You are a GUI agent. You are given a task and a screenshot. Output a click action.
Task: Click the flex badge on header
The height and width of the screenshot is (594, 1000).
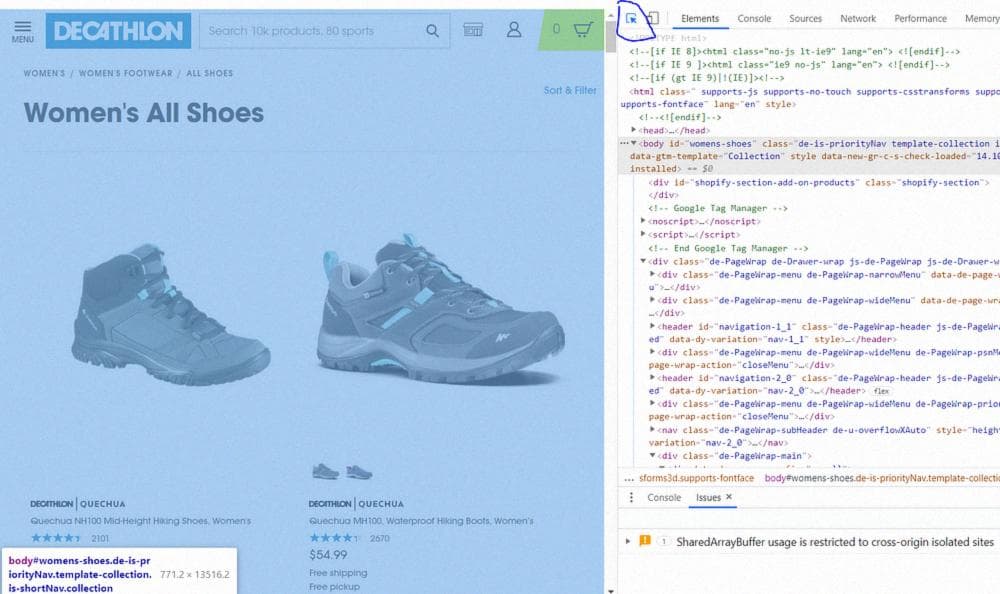(881, 391)
